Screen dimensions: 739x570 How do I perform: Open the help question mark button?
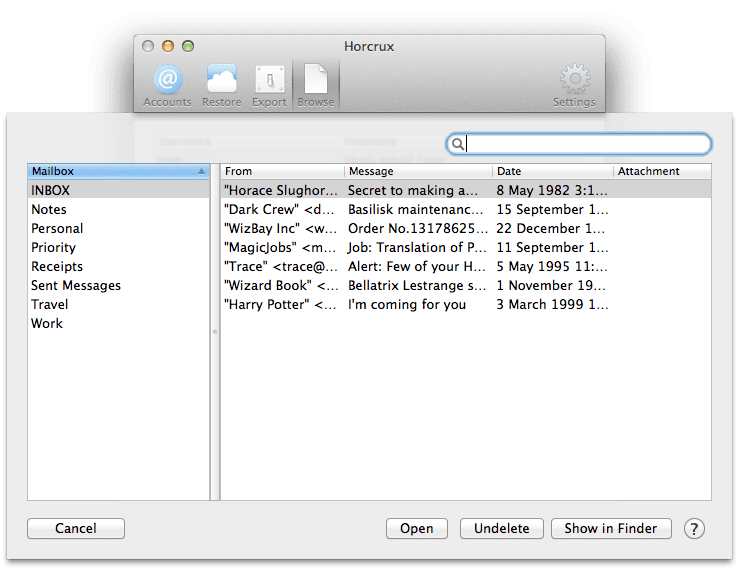[694, 529]
